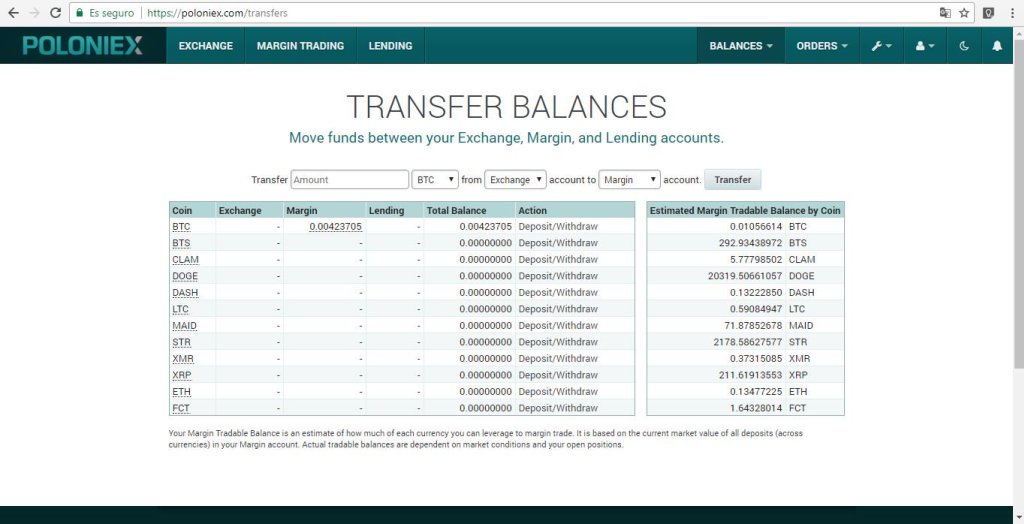This screenshot has width=1024, height=524.
Task: Focus the Amount input field
Action: click(x=349, y=180)
